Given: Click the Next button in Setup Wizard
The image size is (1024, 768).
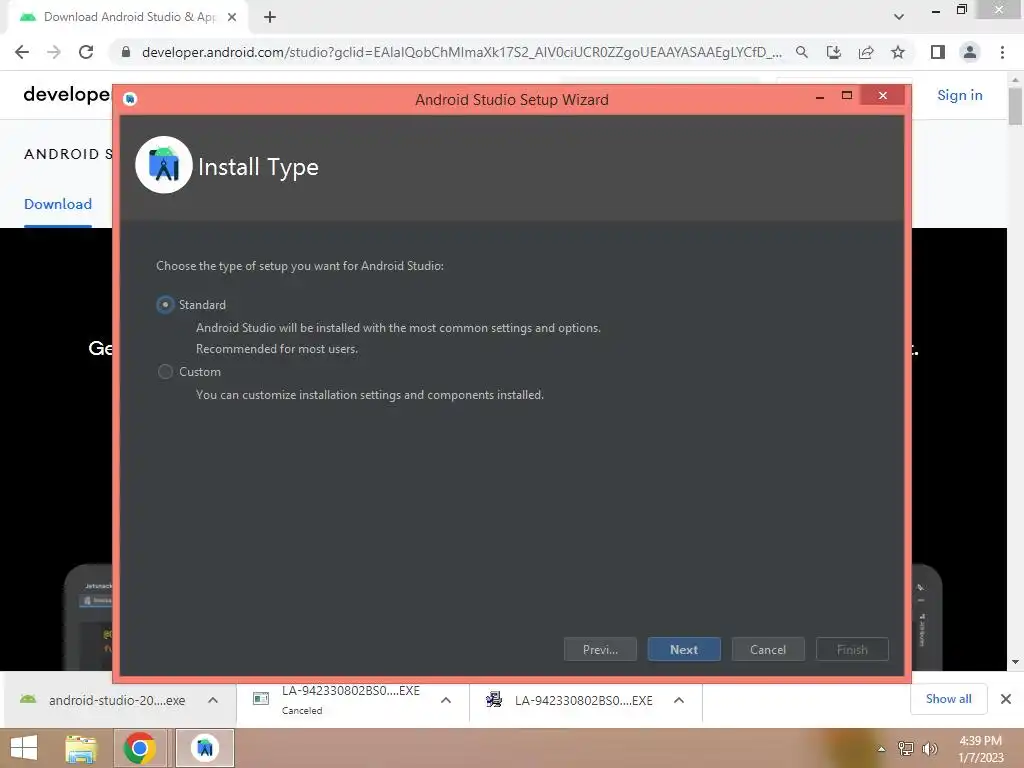Looking at the screenshot, I should point(684,649).
